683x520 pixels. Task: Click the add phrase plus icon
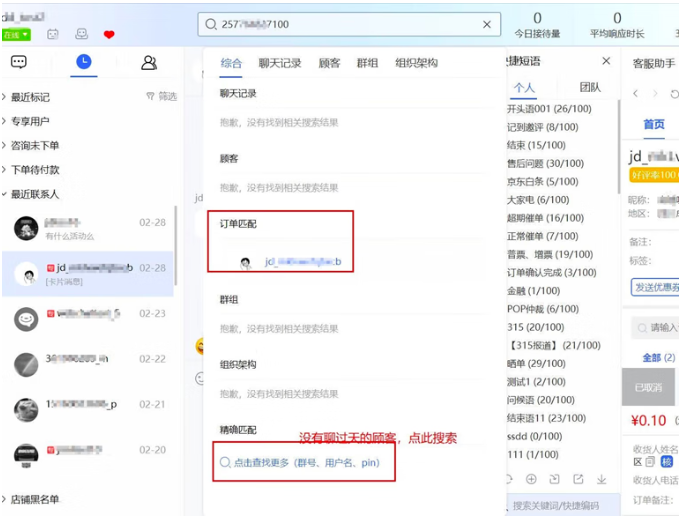pyautogui.click(x=531, y=479)
